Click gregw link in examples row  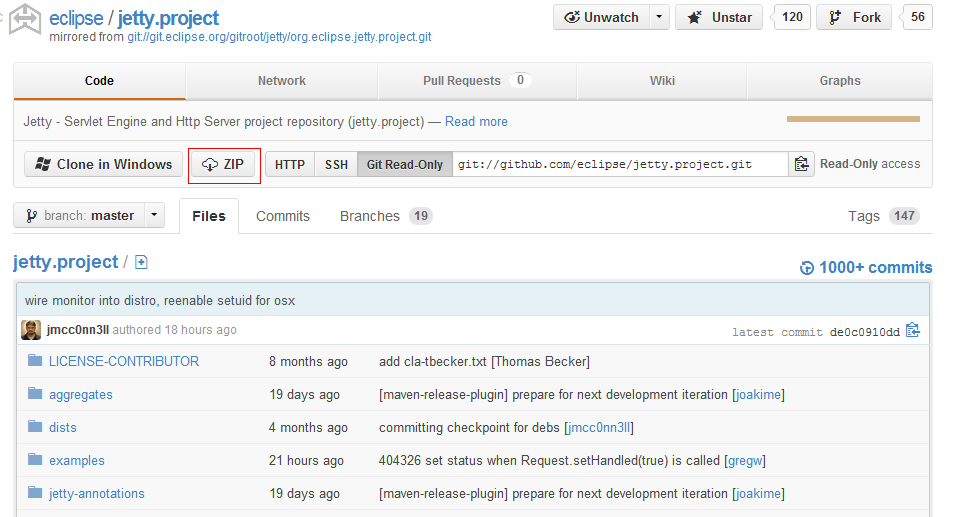[x=745, y=461]
